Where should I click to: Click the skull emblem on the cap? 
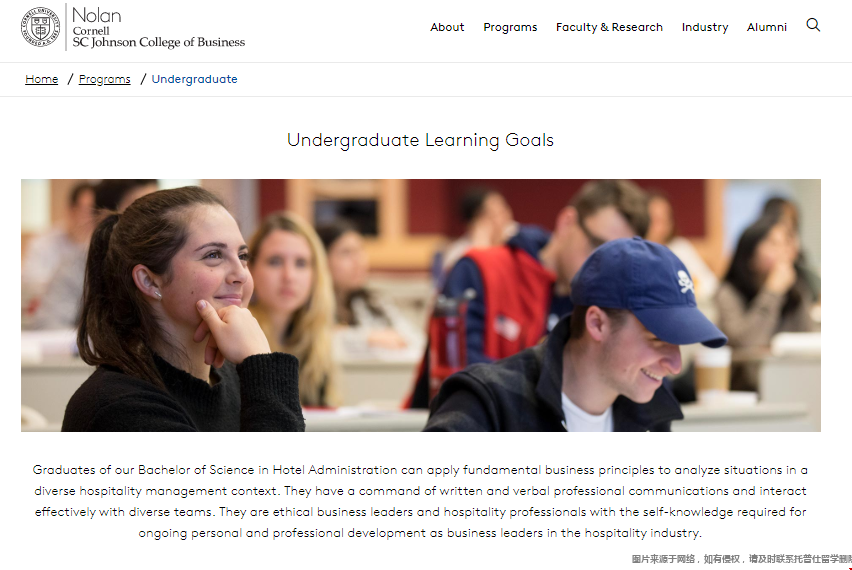point(686,281)
